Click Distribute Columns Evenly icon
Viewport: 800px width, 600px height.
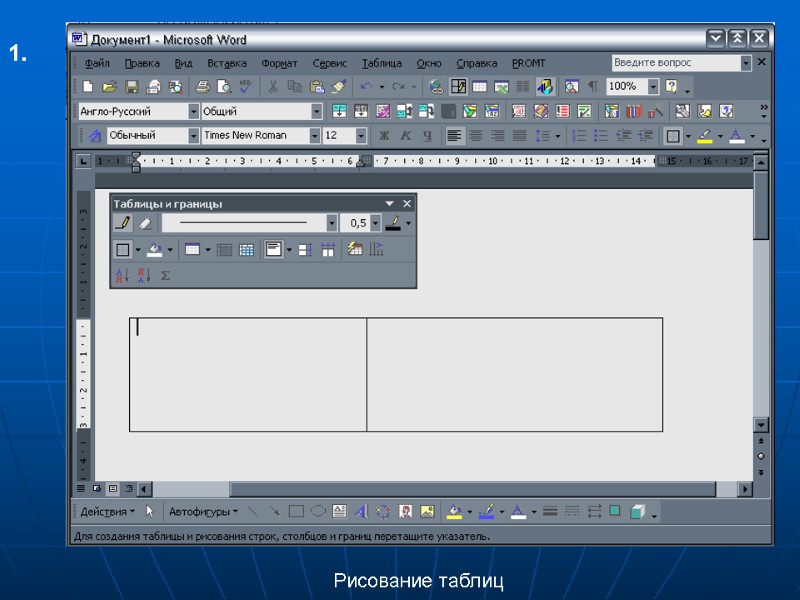(x=328, y=249)
